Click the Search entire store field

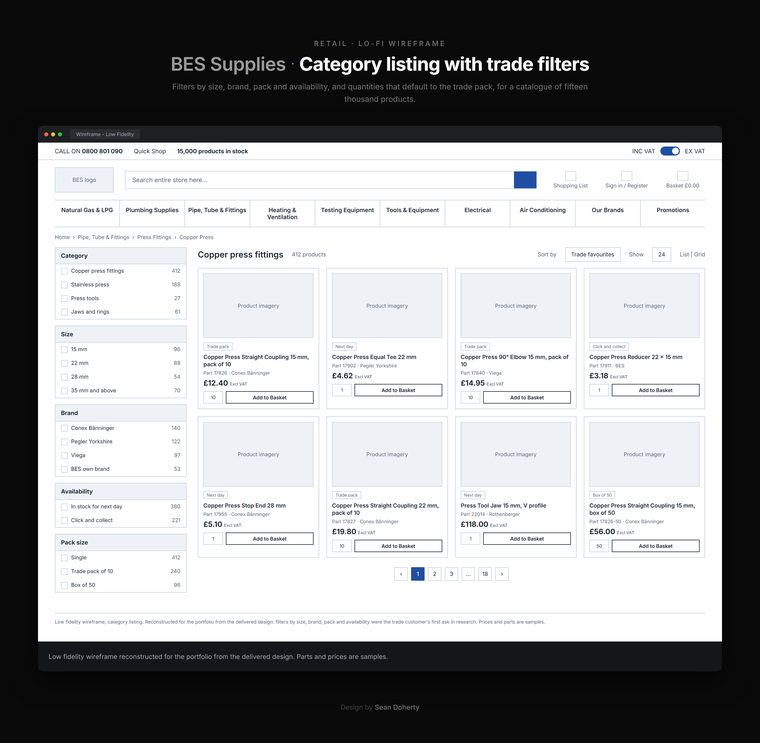tap(319, 180)
